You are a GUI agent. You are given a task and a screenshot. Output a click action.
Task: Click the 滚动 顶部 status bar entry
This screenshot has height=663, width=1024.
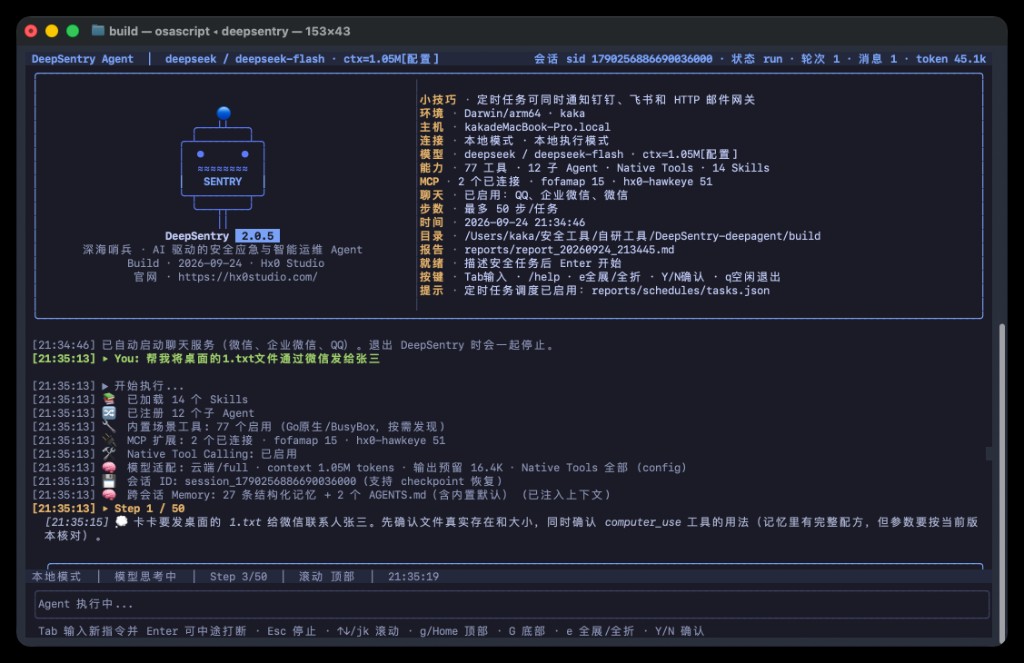tap(327, 577)
